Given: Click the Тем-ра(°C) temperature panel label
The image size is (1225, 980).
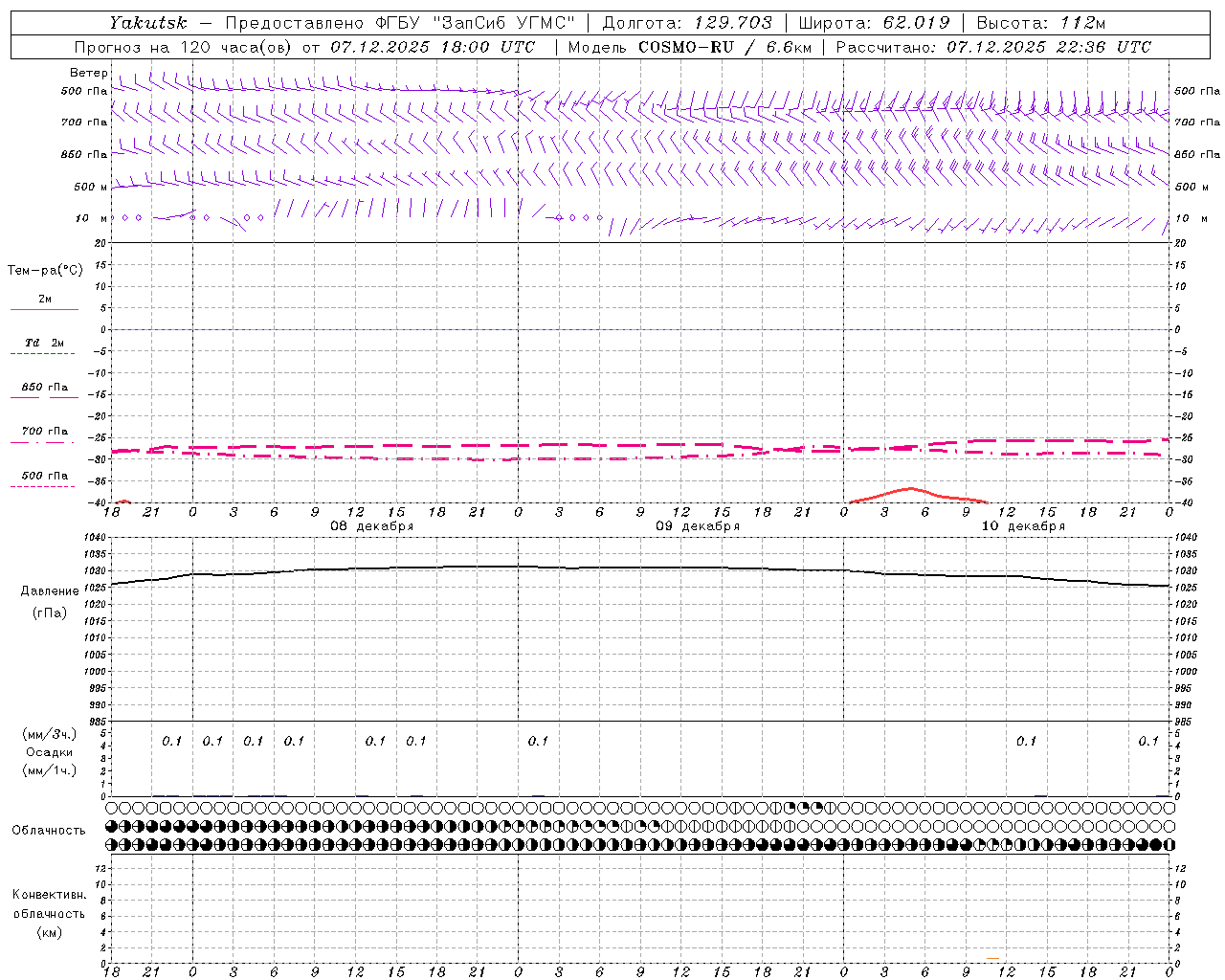Looking at the screenshot, I should pyautogui.click(x=45, y=271).
